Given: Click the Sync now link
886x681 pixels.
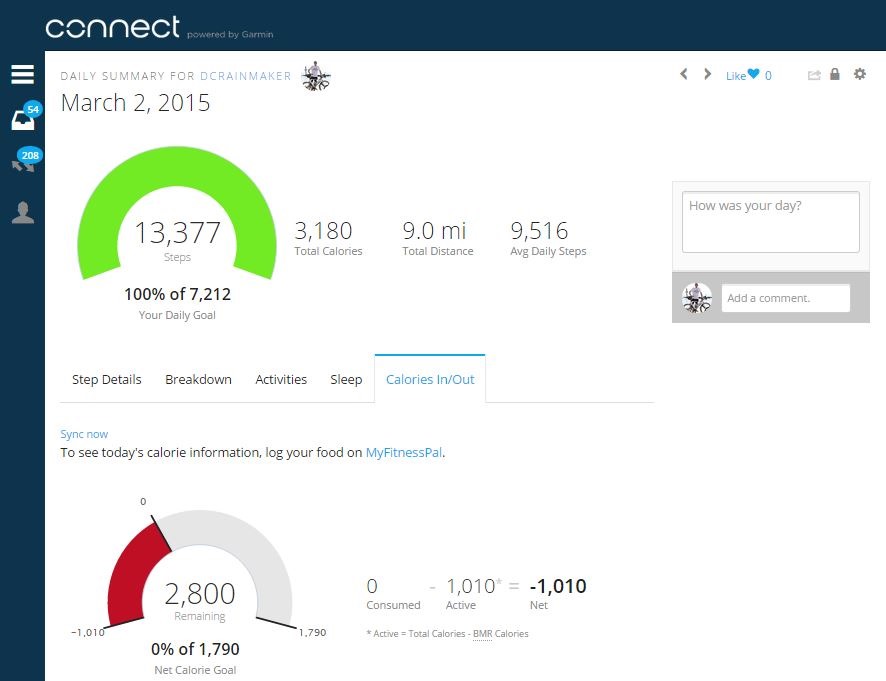Looking at the screenshot, I should coord(84,434).
